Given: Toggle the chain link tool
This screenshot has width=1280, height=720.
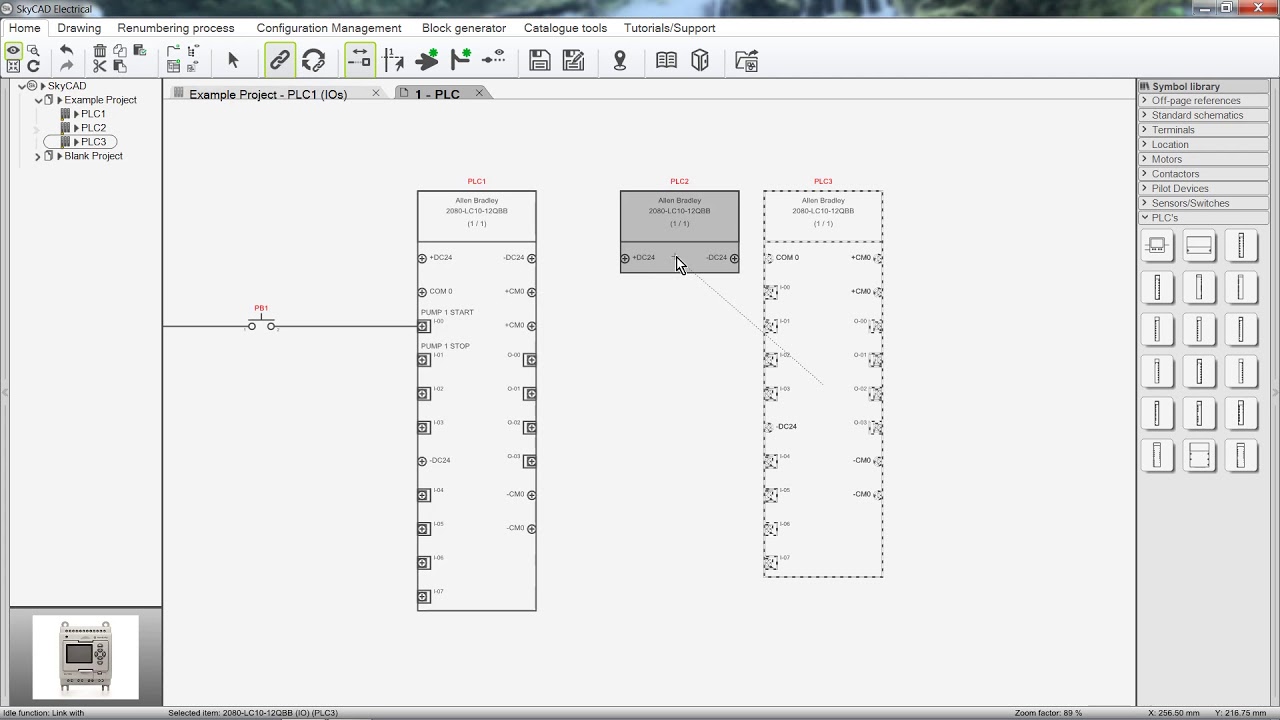Looking at the screenshot, I should point(280,60).
